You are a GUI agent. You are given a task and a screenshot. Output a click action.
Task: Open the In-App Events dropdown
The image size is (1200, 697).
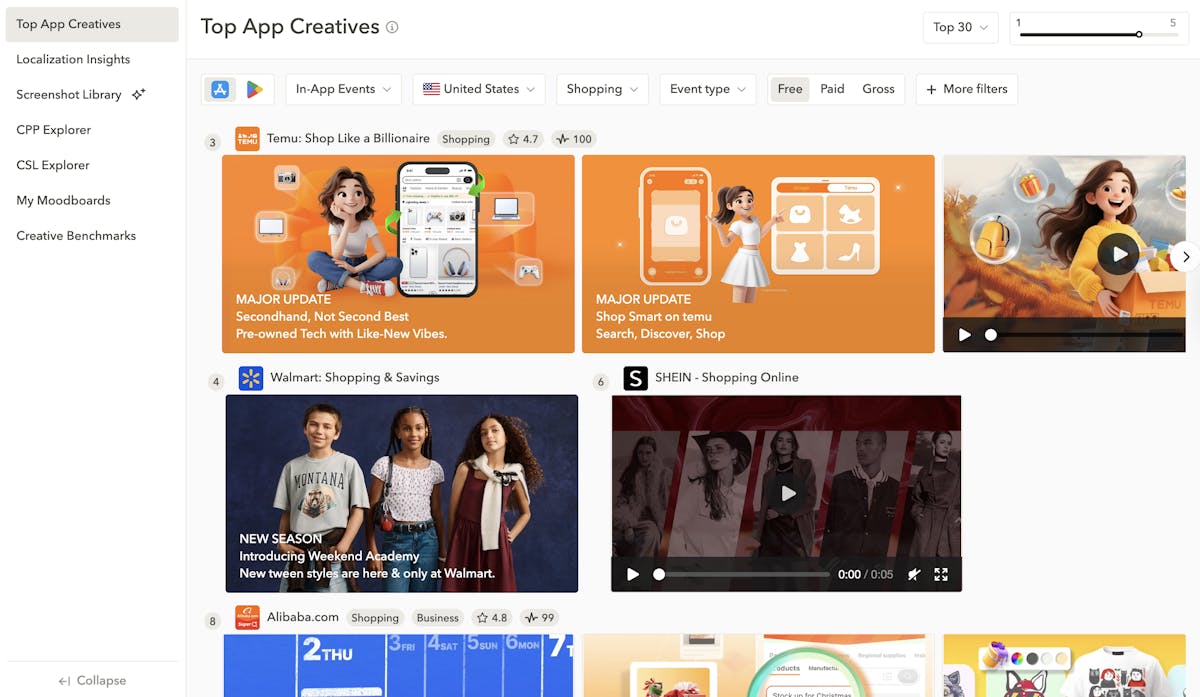pyautogui.click(x=343, y=89)
